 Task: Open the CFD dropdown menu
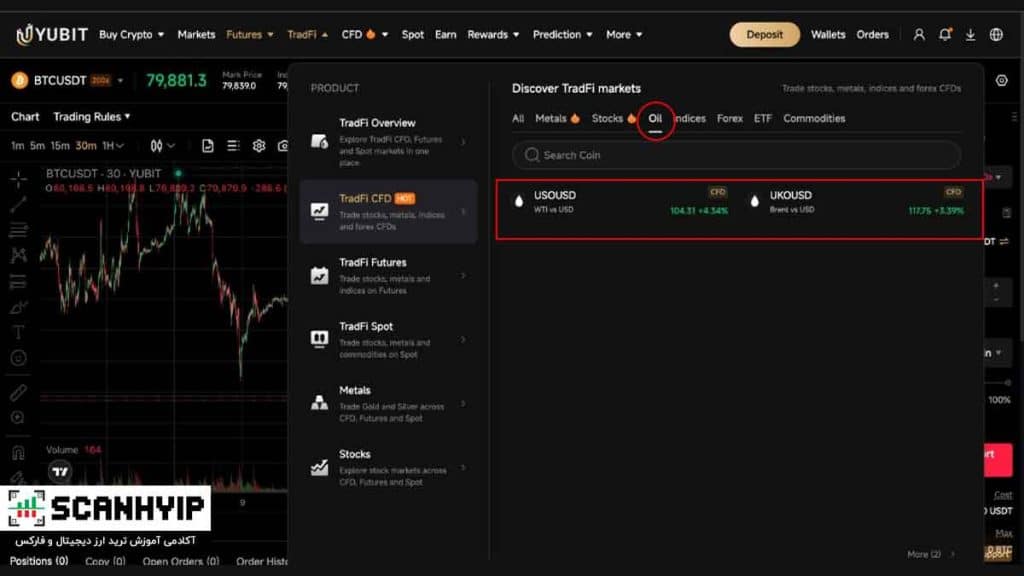(364, 35)
